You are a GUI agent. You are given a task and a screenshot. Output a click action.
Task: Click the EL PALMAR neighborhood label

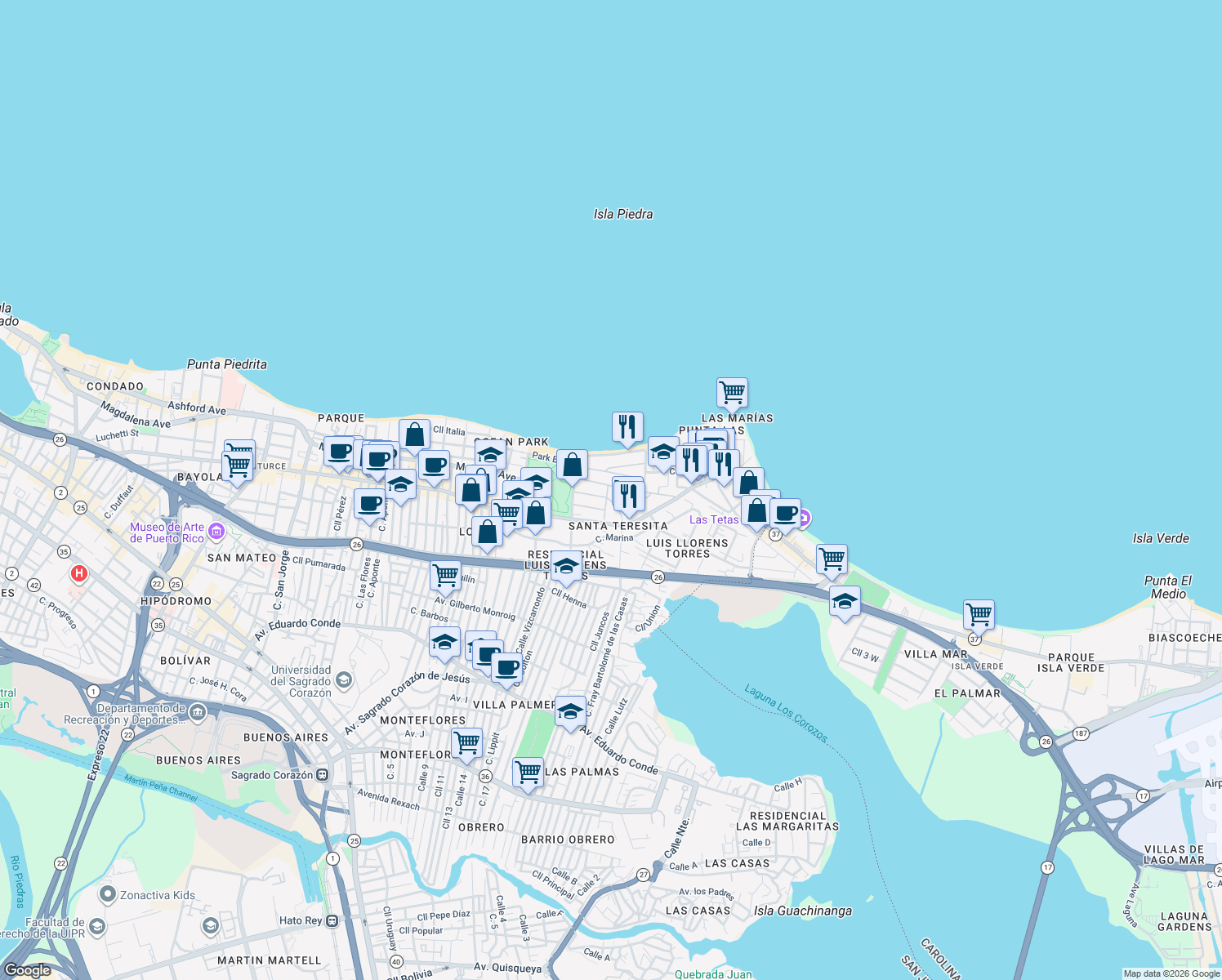[967, 693]
